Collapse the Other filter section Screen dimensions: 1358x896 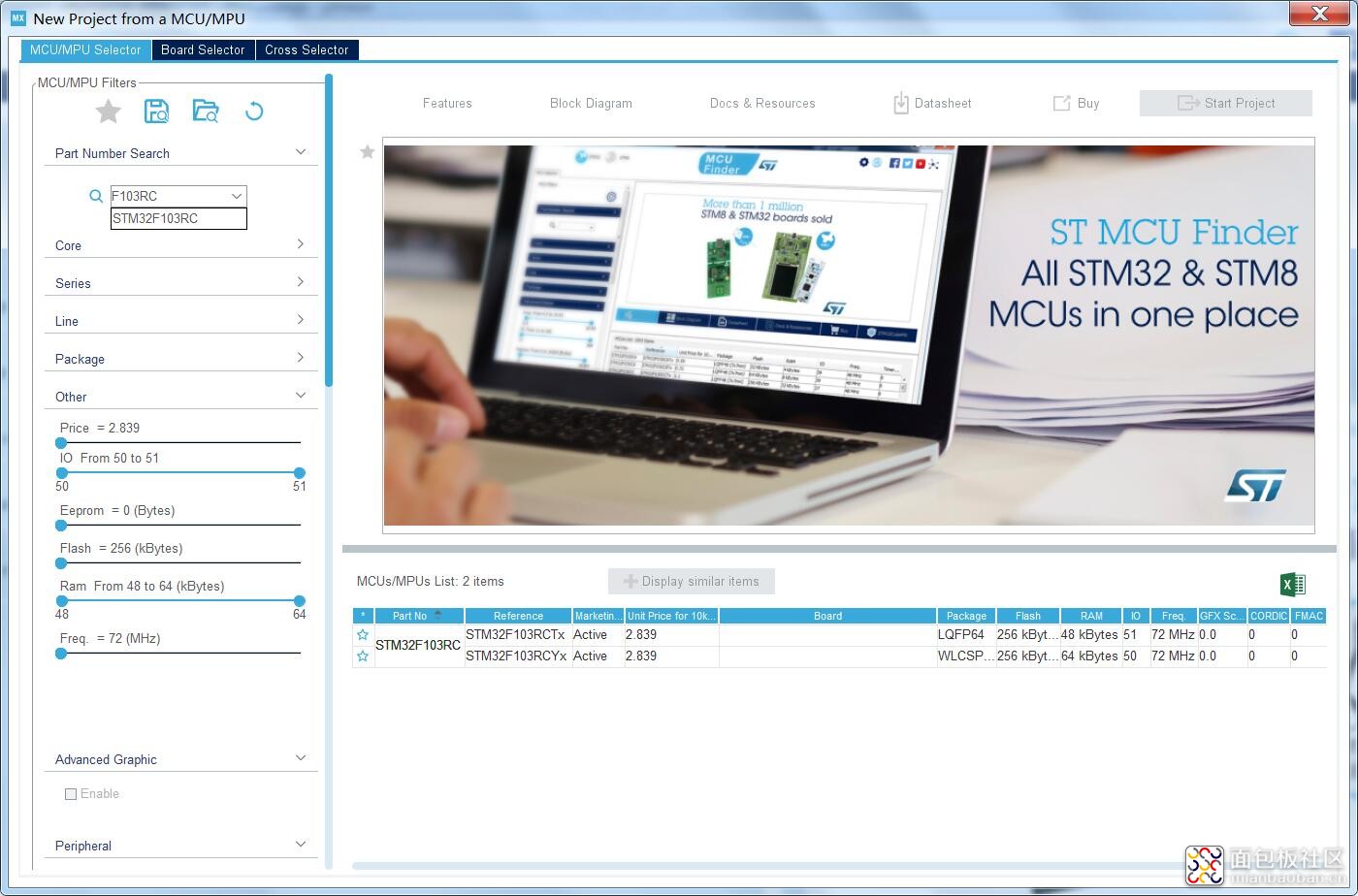301,396
